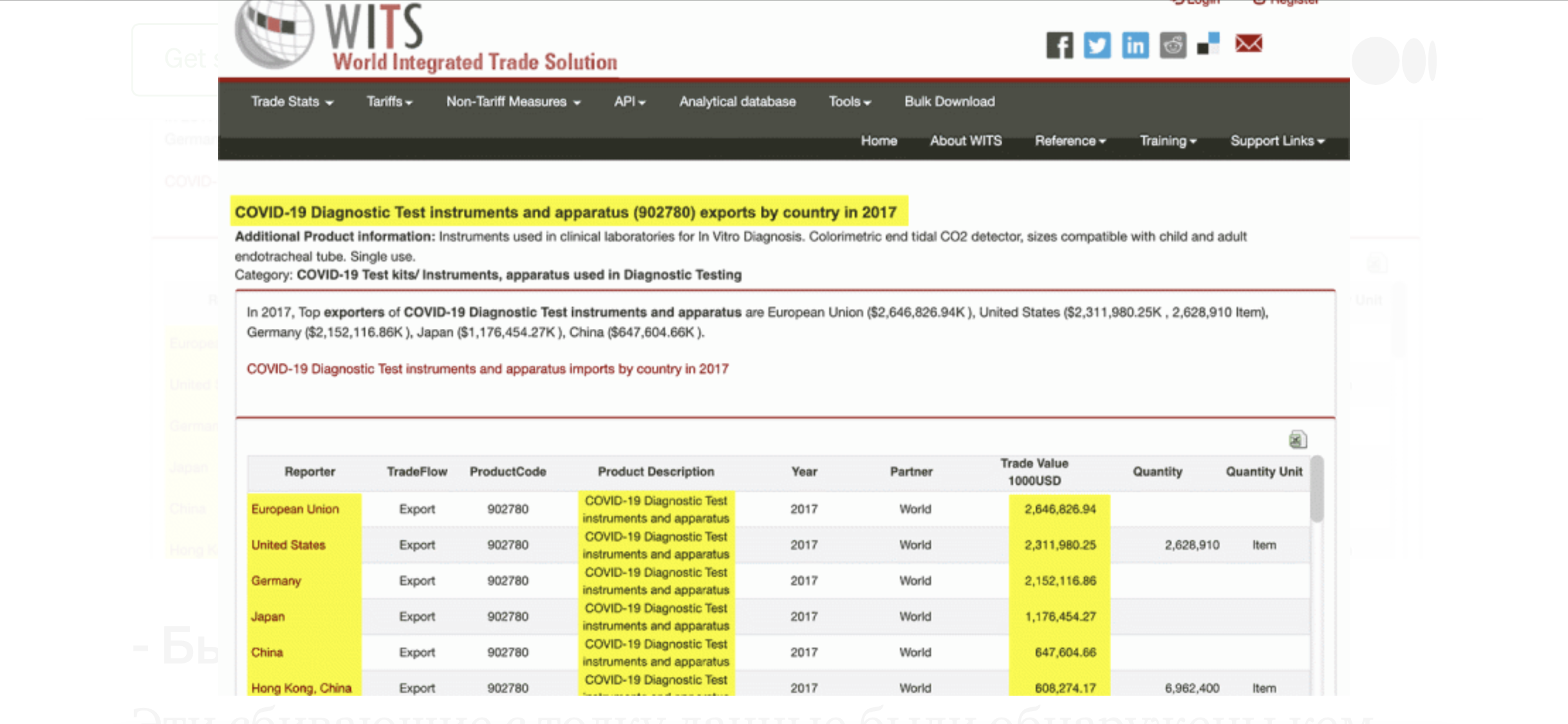Screen dimensions: 1568x724
Task: Click the LinkedIn share icon
Action: [1135, 45]
